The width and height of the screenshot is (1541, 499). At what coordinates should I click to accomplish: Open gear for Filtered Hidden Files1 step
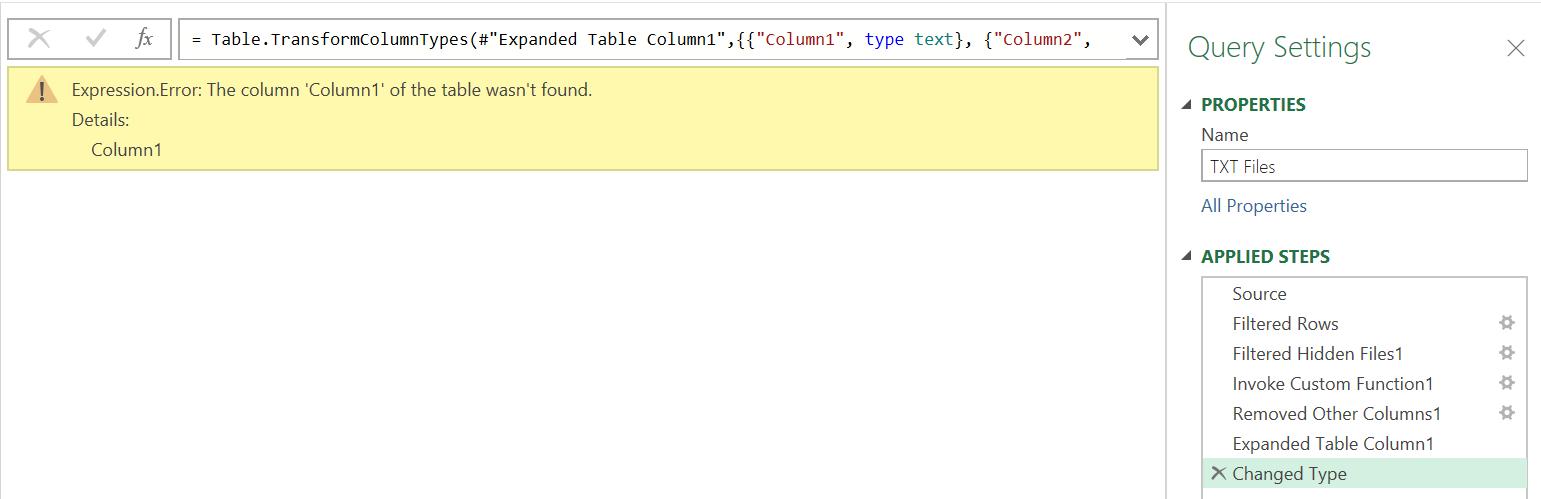coord(1507,353)
